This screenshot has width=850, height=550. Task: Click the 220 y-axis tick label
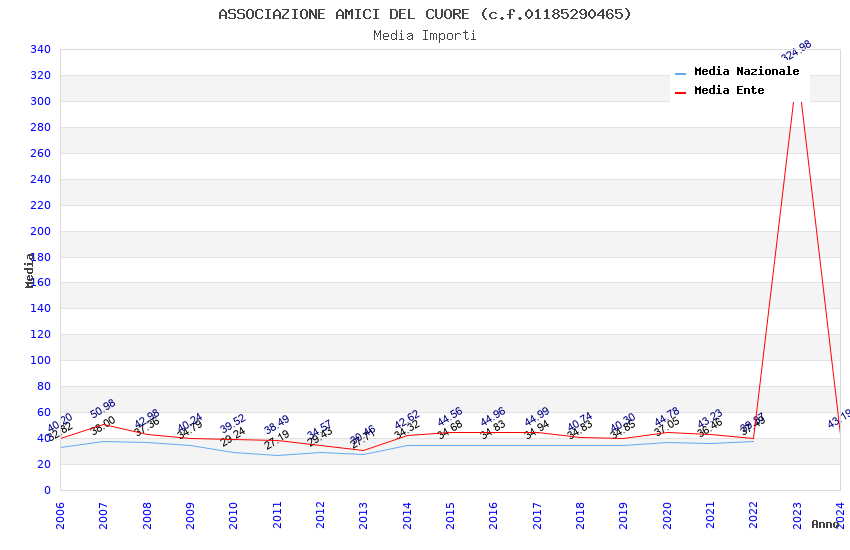41,205
